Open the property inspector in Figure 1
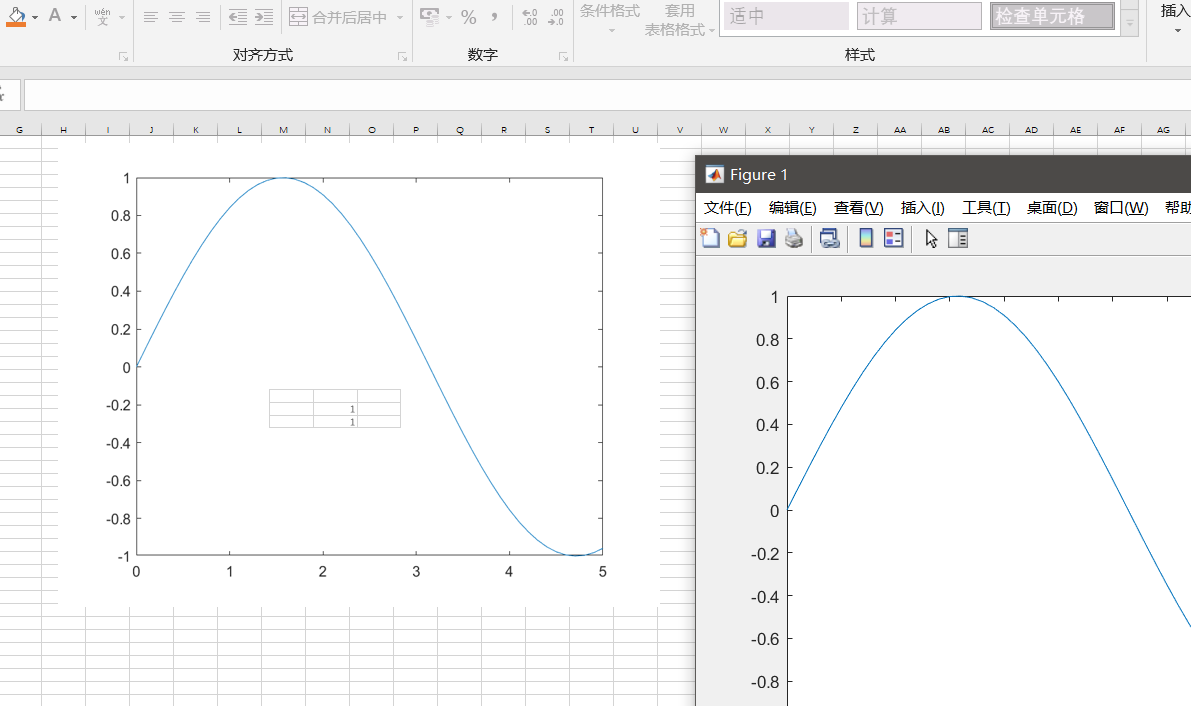Image resolution: width=1191 pixels, height=706 pixels. point(958,238)
